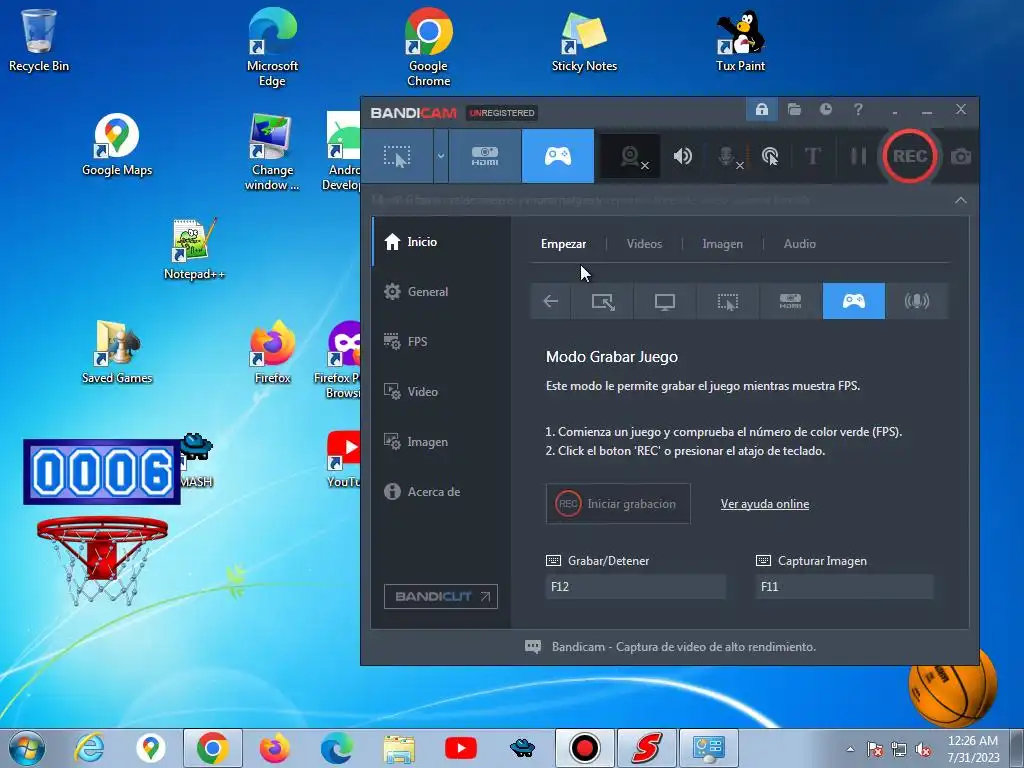Image resolution: width=1024 pixels, height=768 pixels.
Task: Click the muted volume tray icon
Action: click(x=923, y=749)
